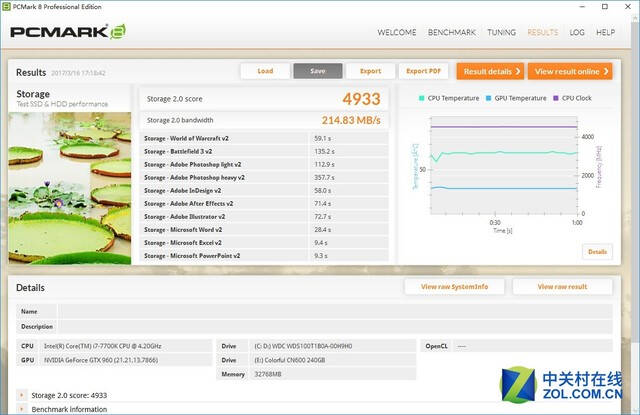Viewport: 640px width, 415px height.
Task: Switch to the BENCHMARK tab
Action: click(x=451, y=32)
